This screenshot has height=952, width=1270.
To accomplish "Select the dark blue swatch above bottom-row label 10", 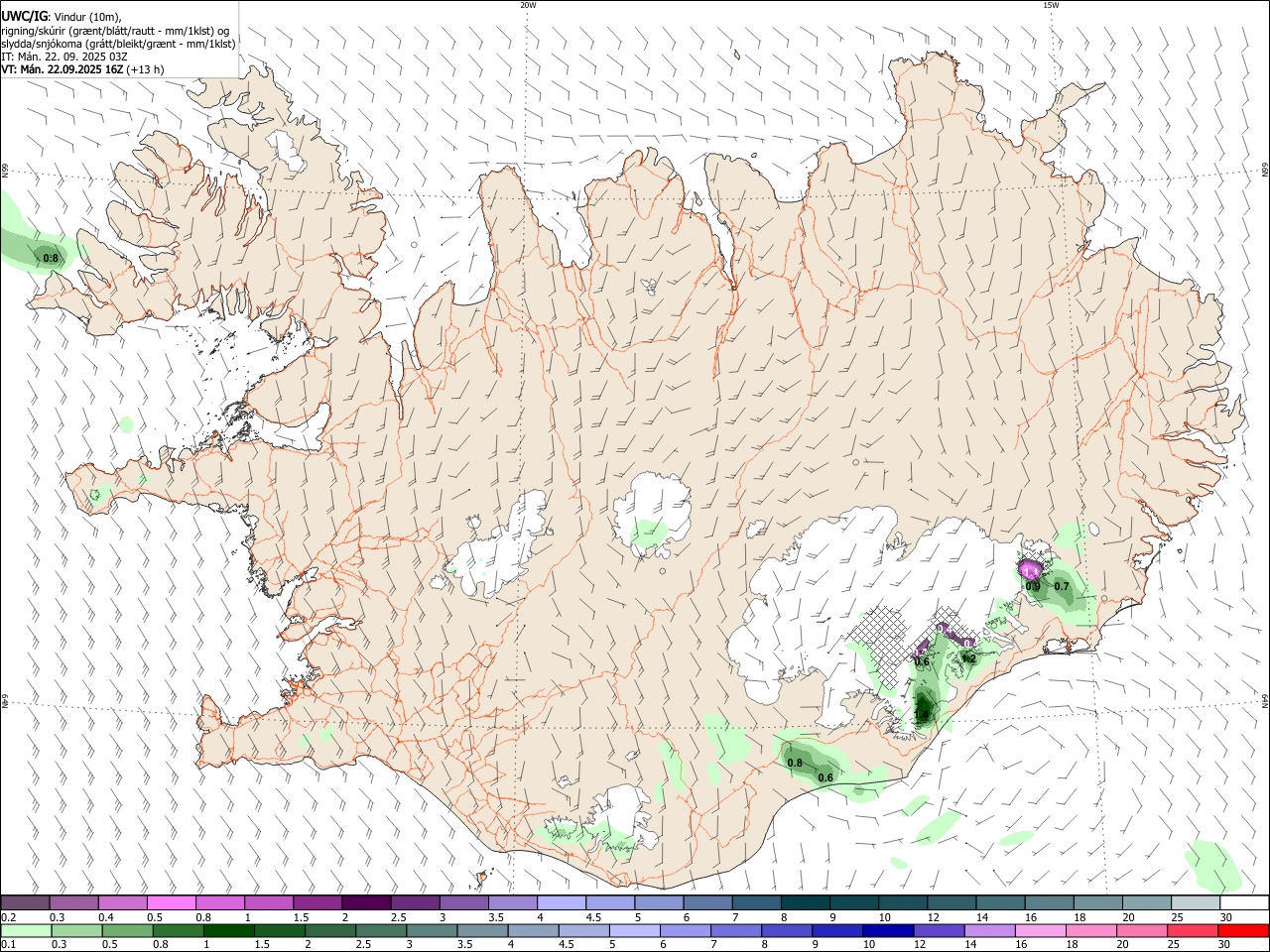I will [x=887, y=931].
